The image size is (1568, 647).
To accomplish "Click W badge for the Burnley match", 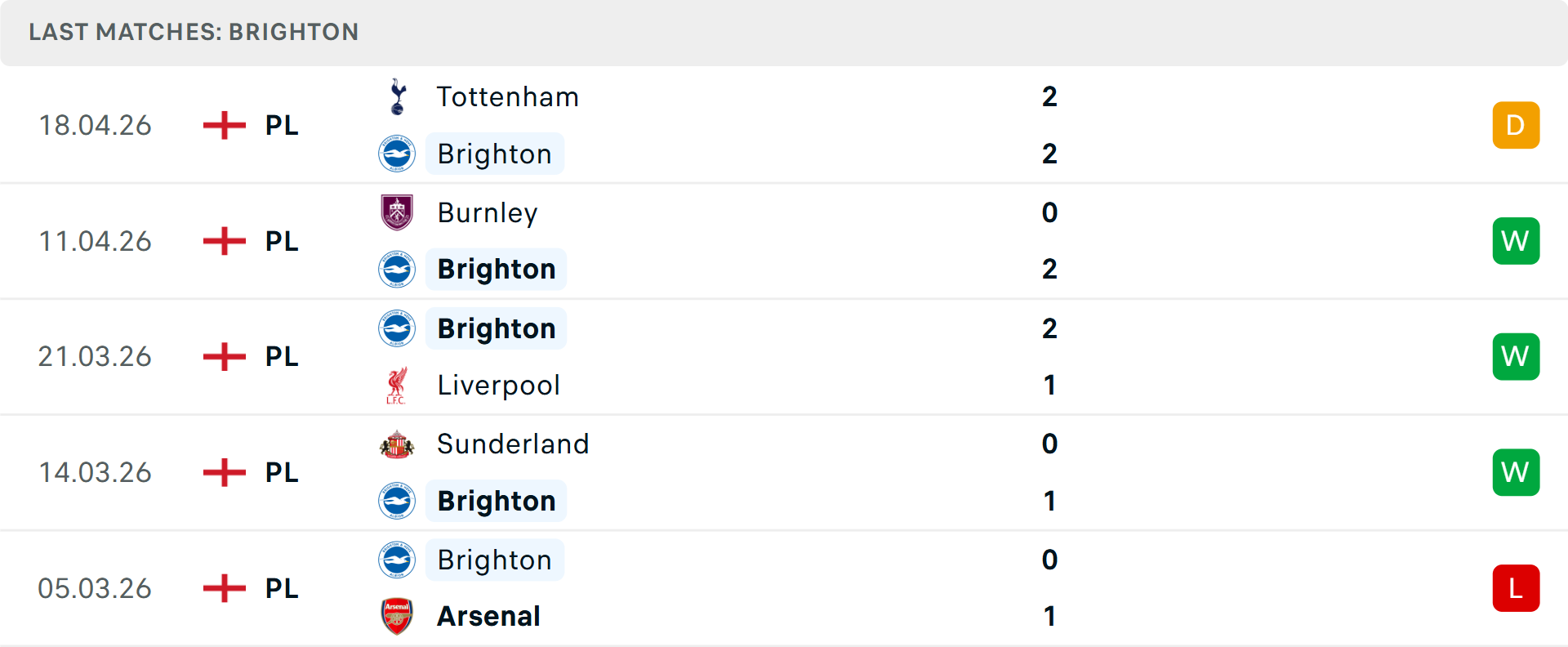I will pos(1516,241).
